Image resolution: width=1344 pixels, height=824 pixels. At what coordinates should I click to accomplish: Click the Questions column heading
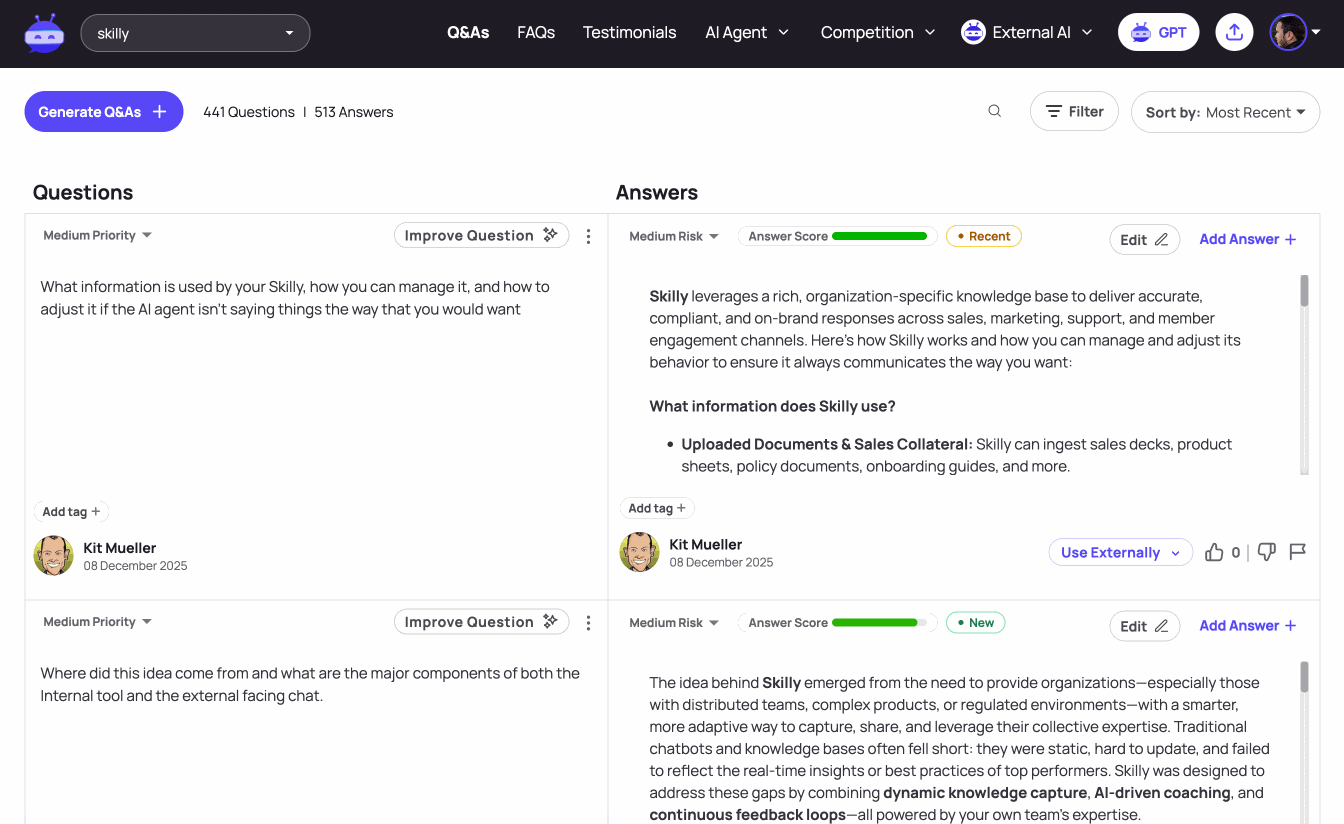click(83, 193)
